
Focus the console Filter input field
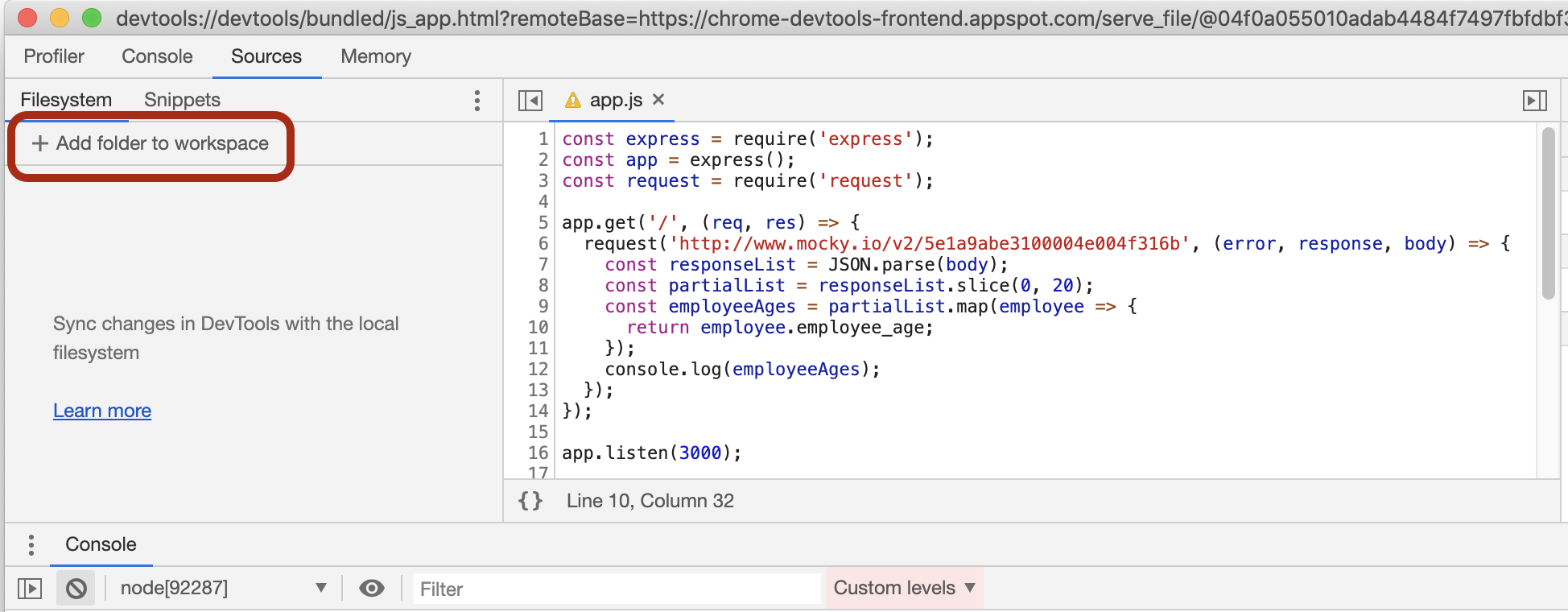616,589
